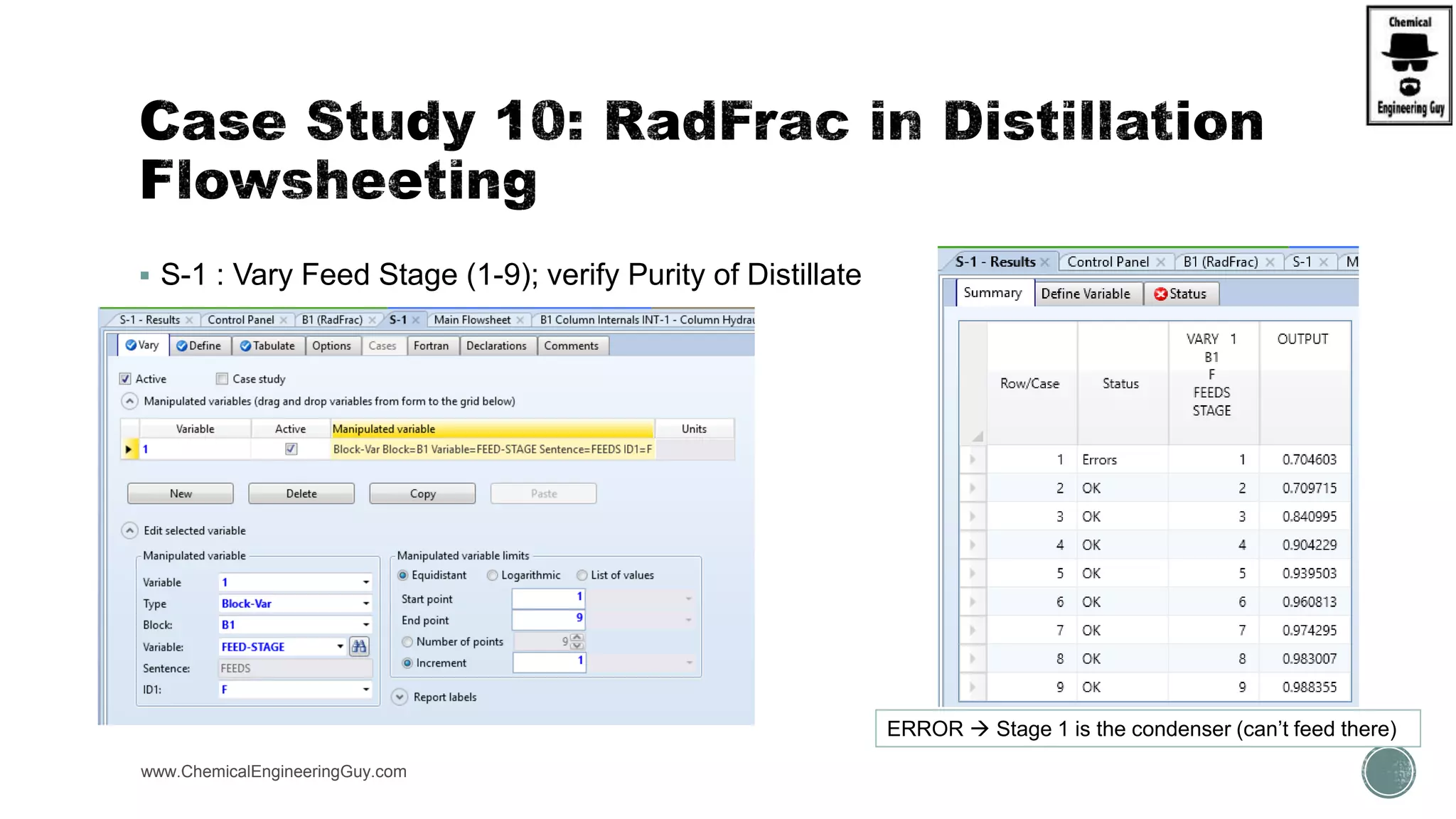Click the Vary tab checkmark icon
Screen dimensions: 1456x819
[131, 346]
